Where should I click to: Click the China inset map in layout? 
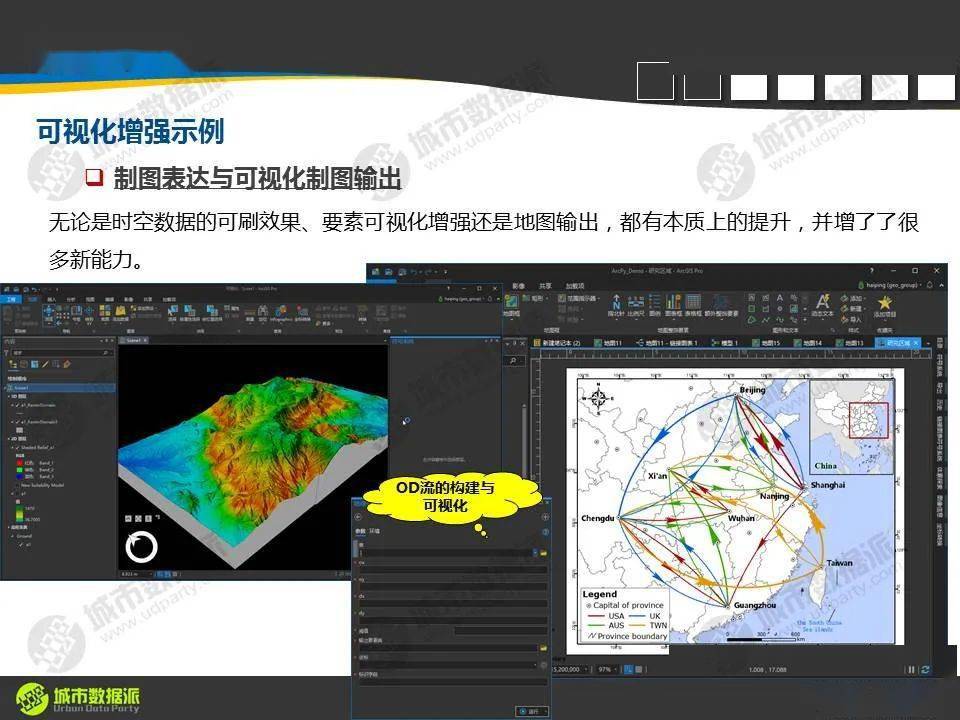pos(852,426)
